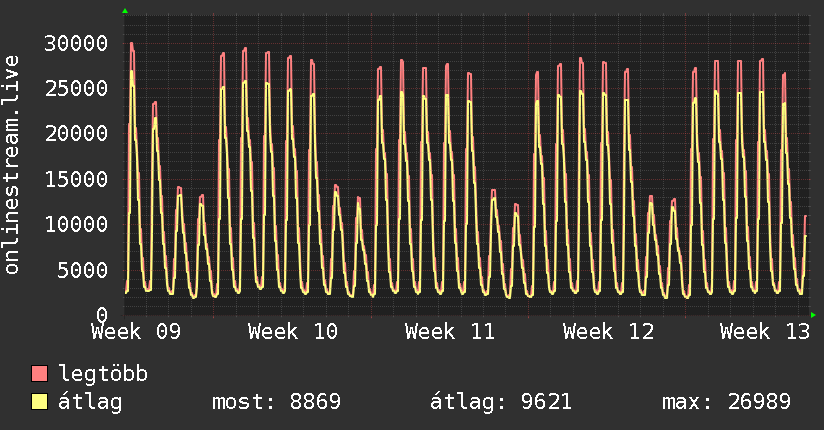Click the Week 12 axis label

tap(608, 332)
